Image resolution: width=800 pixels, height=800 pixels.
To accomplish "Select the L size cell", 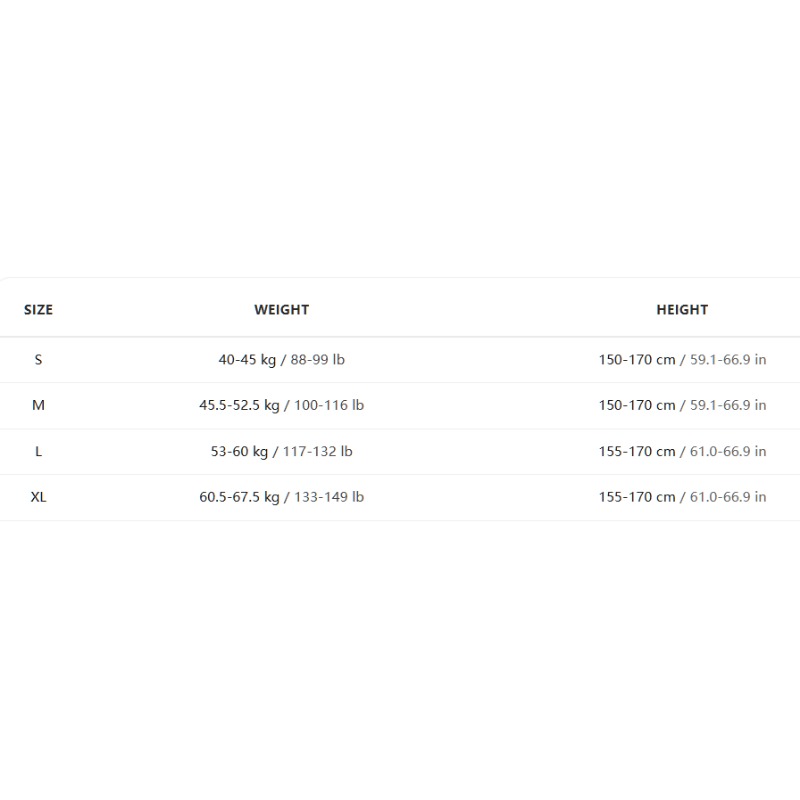I will [x=38, y=452].
